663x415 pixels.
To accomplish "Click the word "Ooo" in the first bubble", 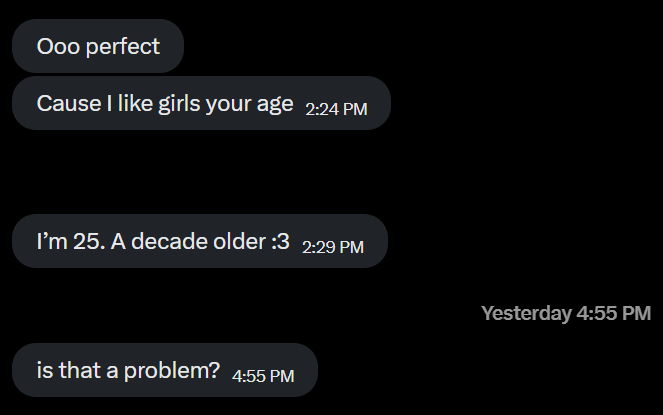I will [x=58, y=47].
